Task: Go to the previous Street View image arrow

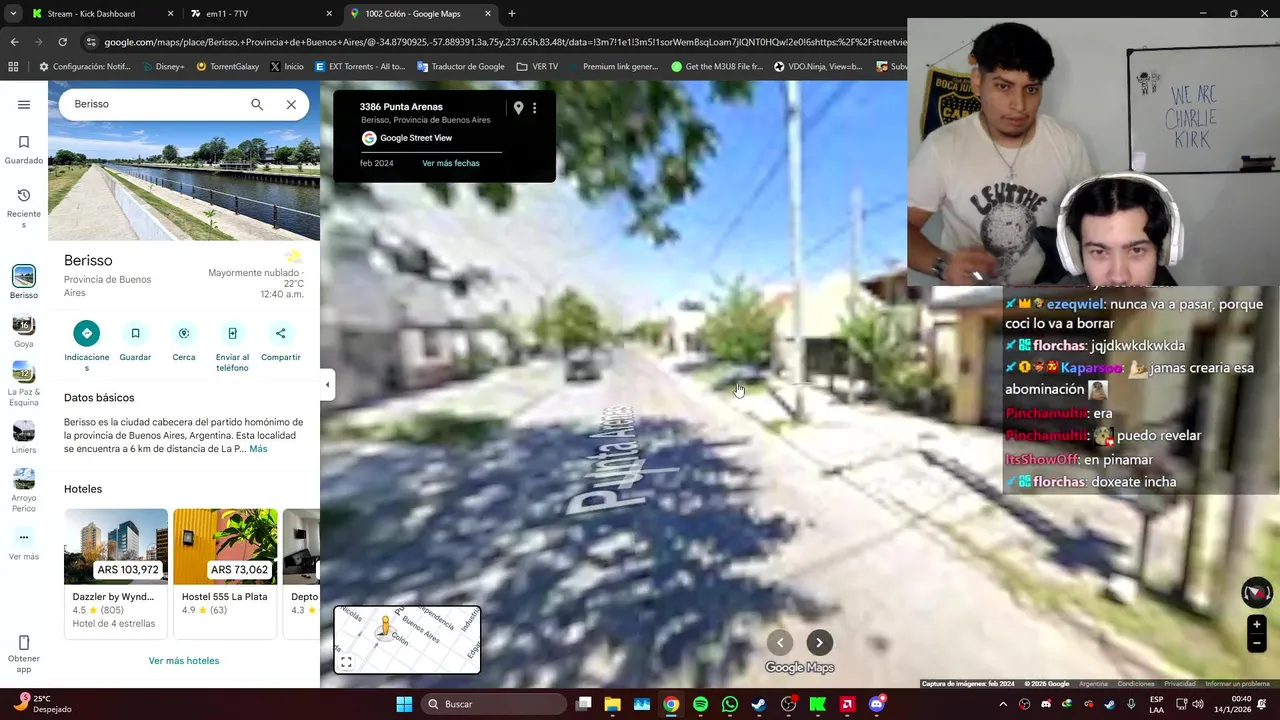Action: click(x=780, y=643)
